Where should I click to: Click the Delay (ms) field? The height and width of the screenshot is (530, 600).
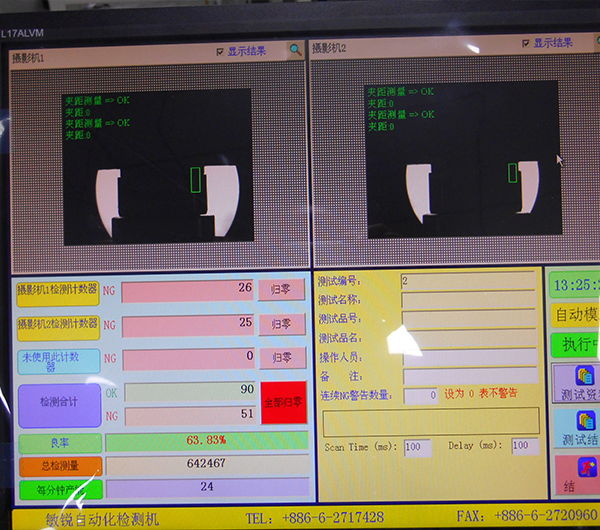524,446
